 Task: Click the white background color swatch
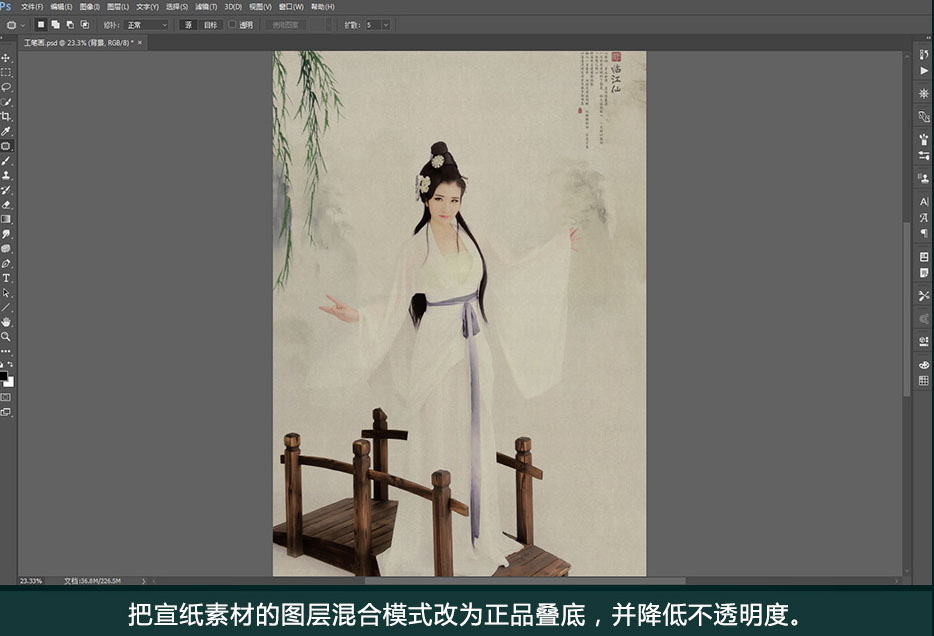pos(10,382)
